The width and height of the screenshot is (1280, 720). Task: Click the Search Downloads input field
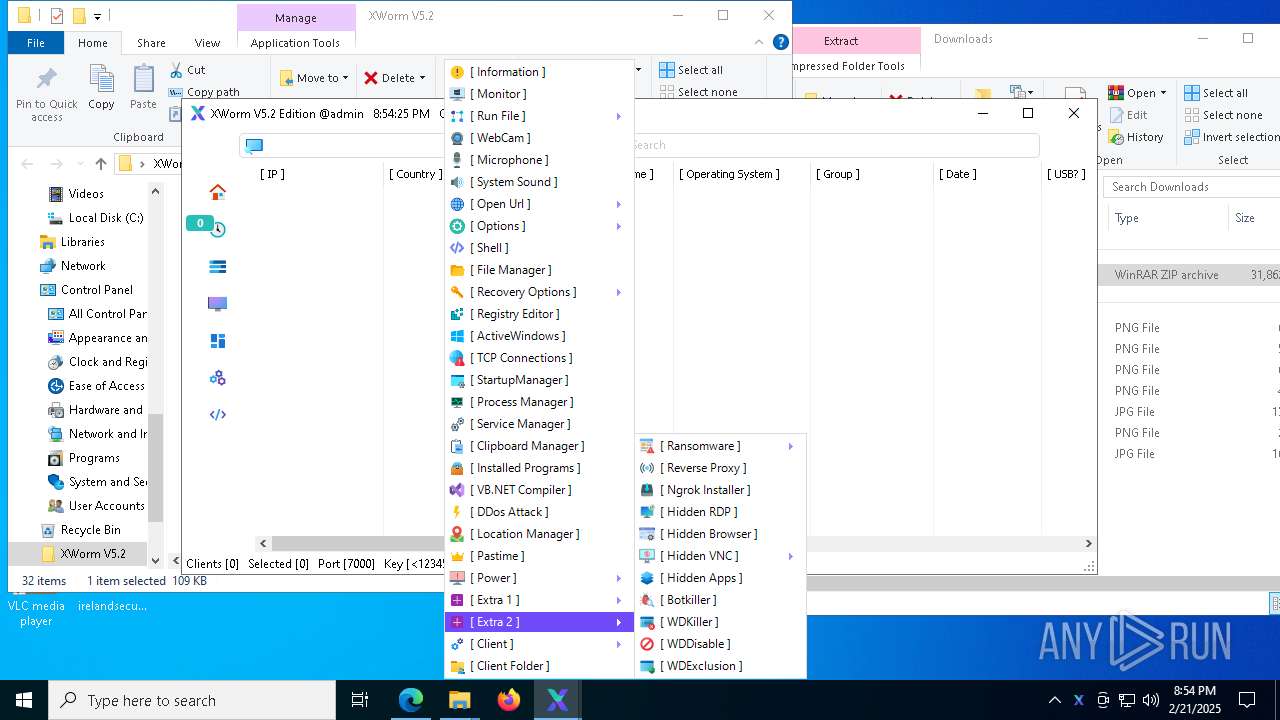[x=1190, y=187]
